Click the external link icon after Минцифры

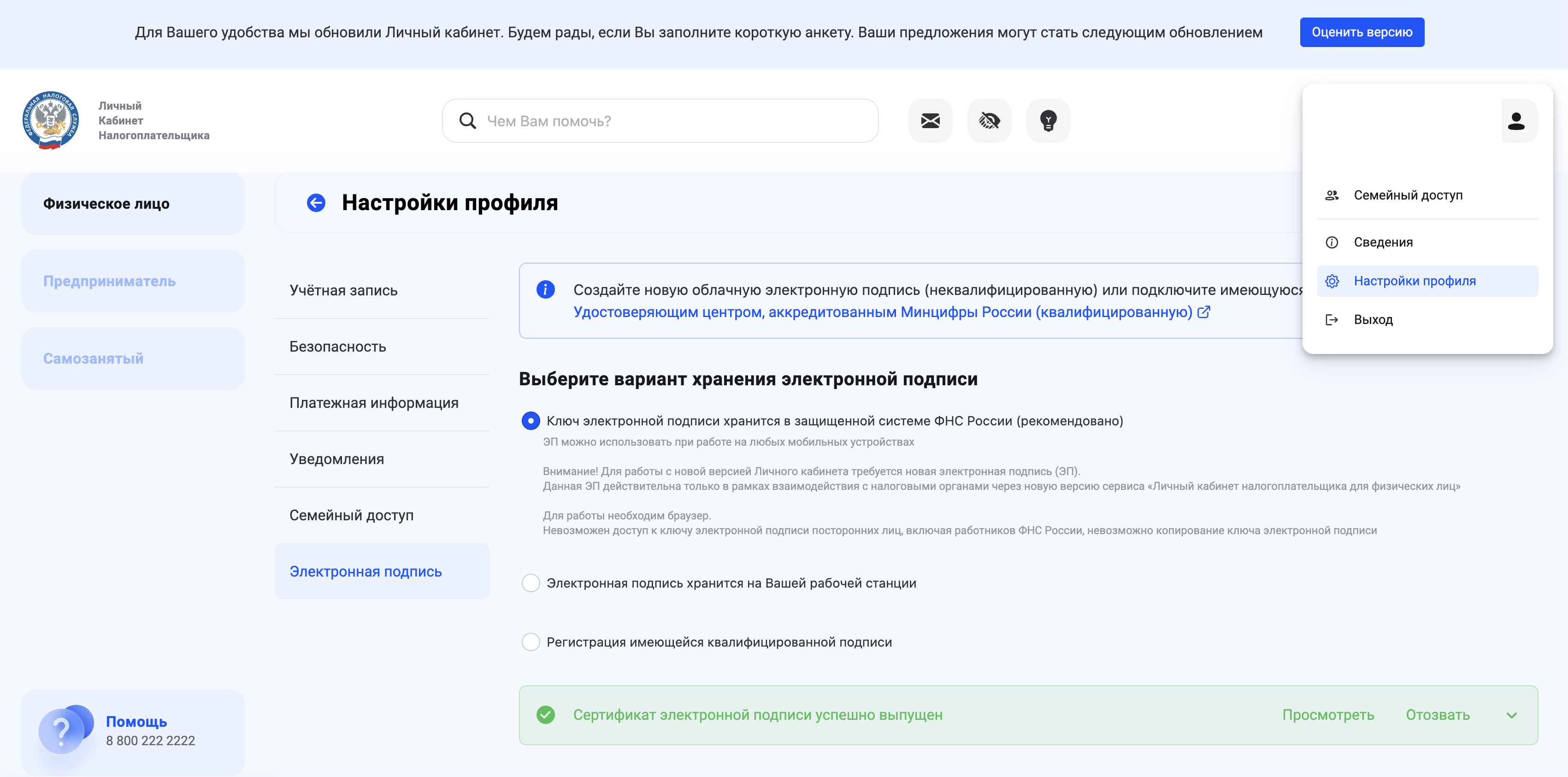tap(1203, 312)
